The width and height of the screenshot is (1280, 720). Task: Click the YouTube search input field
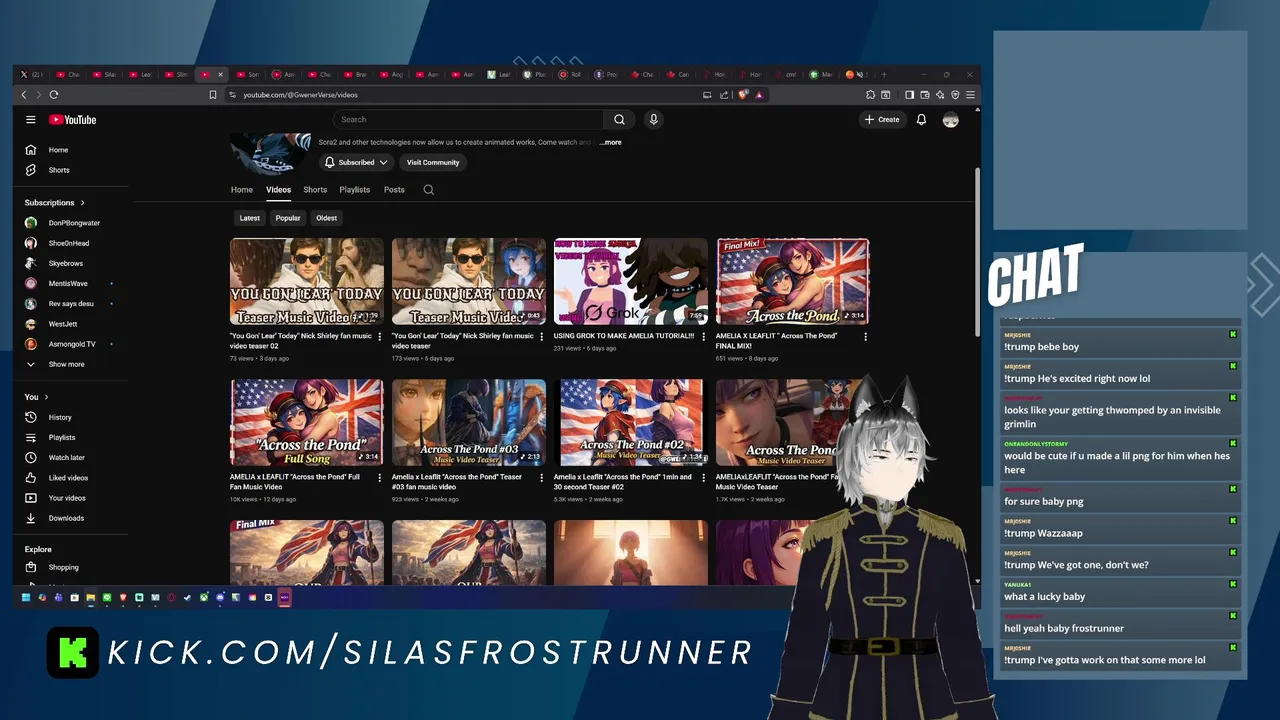point(468,120)
